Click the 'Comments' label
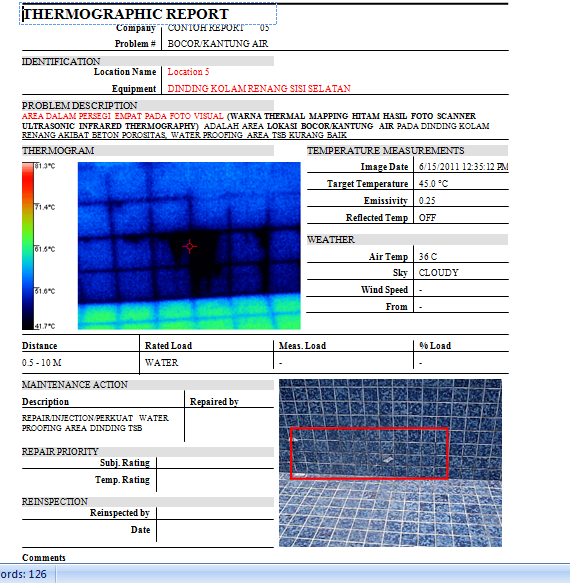The width and height of the screenshot is (570, 583). [x=44, y=558]
